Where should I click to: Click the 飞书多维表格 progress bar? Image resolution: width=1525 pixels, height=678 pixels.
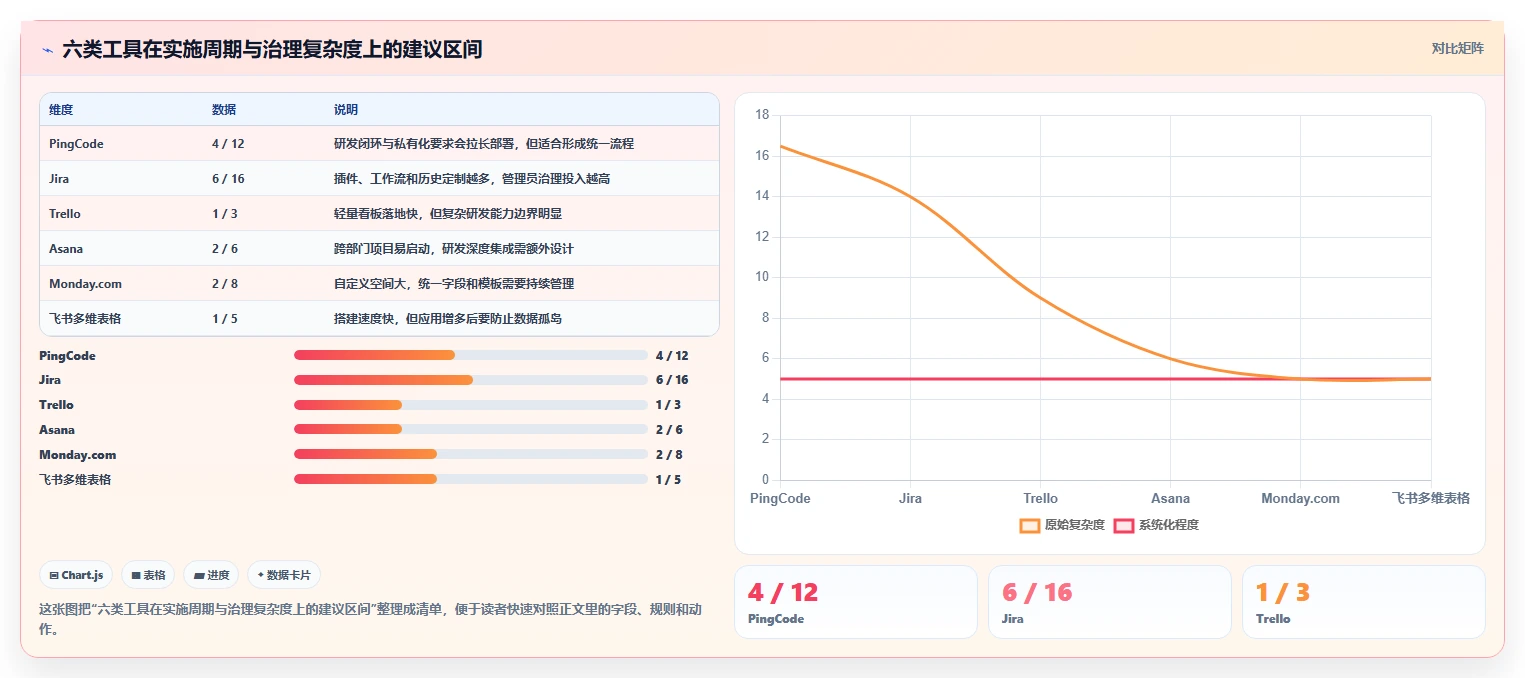pyautogui.click(x=471, y=479)
